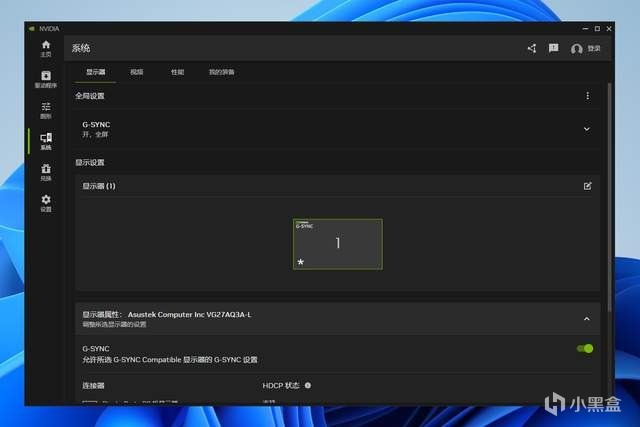Image resolution: width=640 pixels, height=427 pixels.
Task: Switch to the 性能 tab
Action: click(178, 72)
